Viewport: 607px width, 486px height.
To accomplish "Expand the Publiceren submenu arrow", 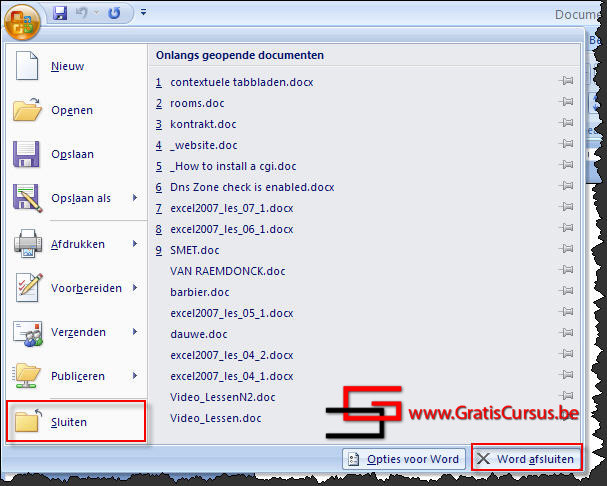I will [x=135, y=376].
